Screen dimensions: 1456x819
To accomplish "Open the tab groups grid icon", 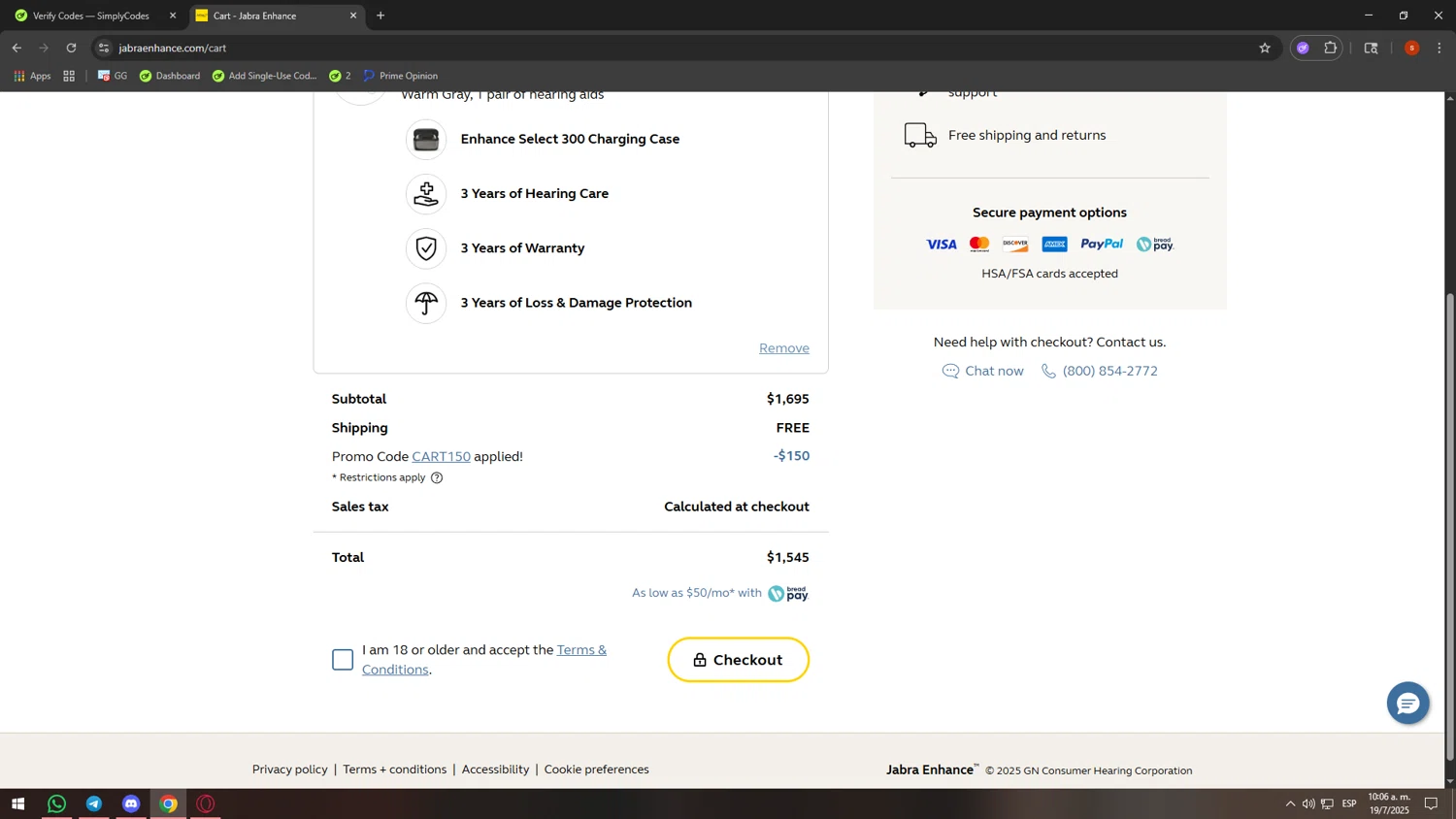I will tap(69, 76).
